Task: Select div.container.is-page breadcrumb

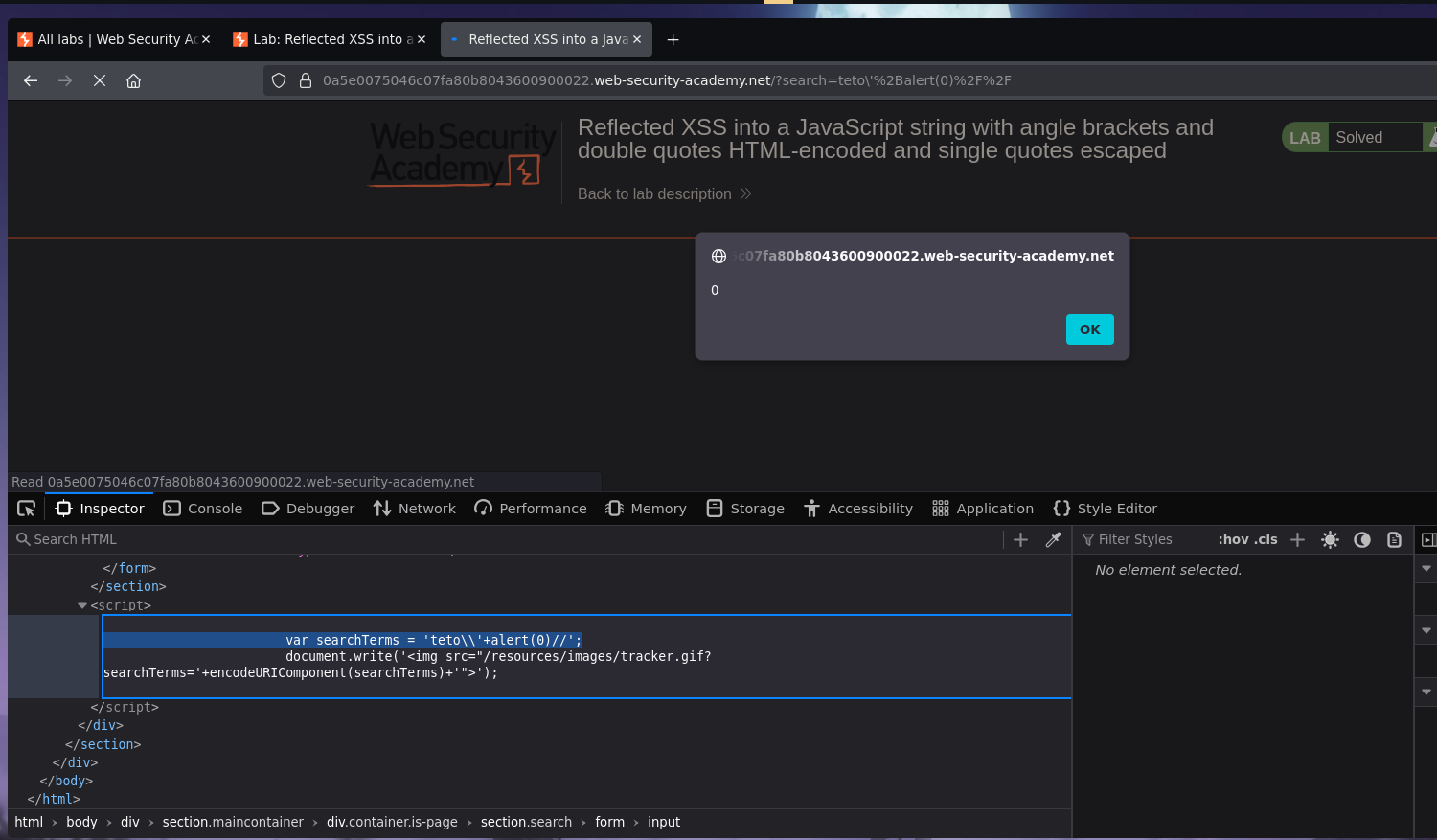Action: pyautogui.click(x=392, y=822)
